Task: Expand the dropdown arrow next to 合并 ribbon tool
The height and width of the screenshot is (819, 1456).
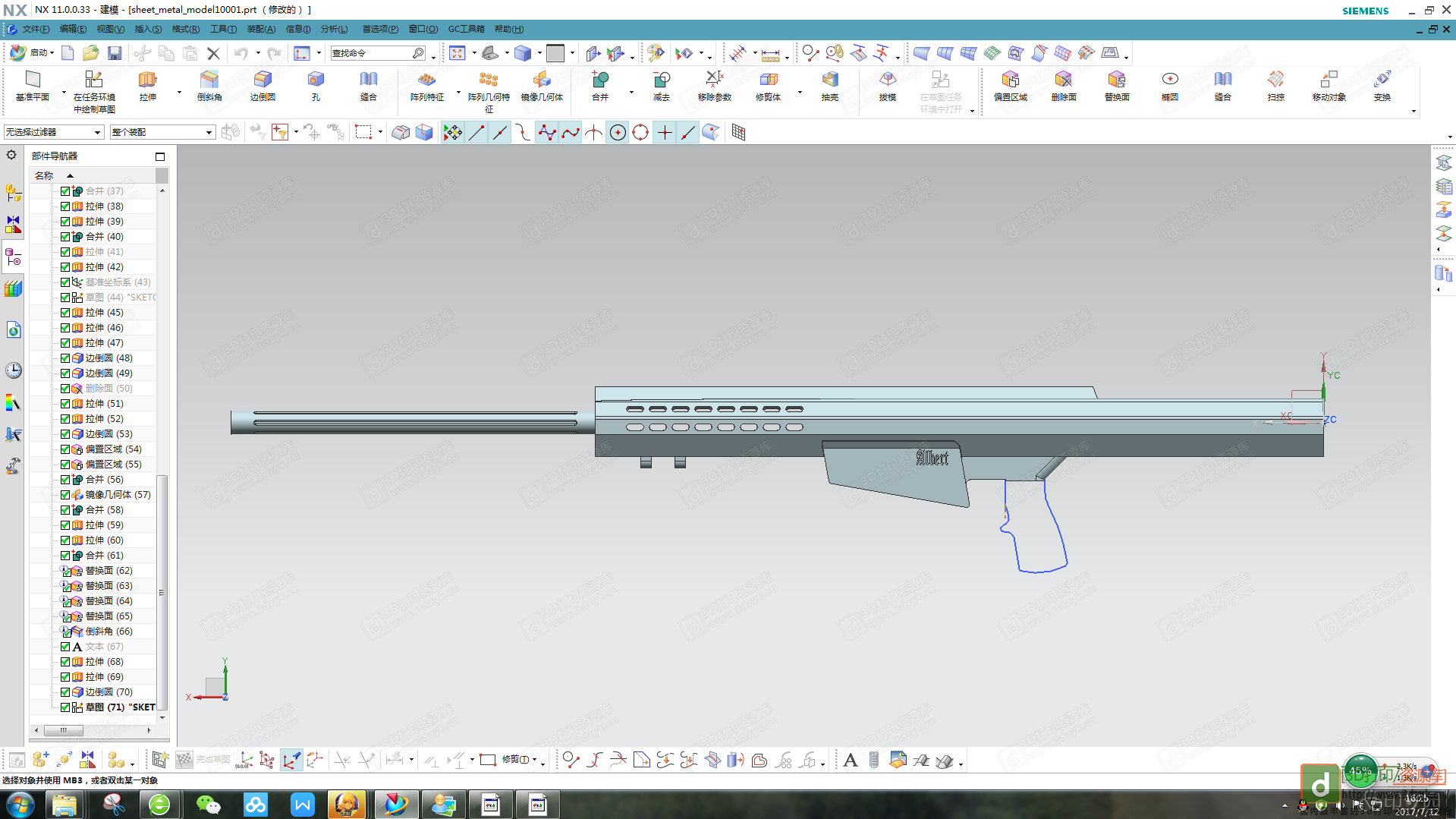Action: (x=631, y=93)
